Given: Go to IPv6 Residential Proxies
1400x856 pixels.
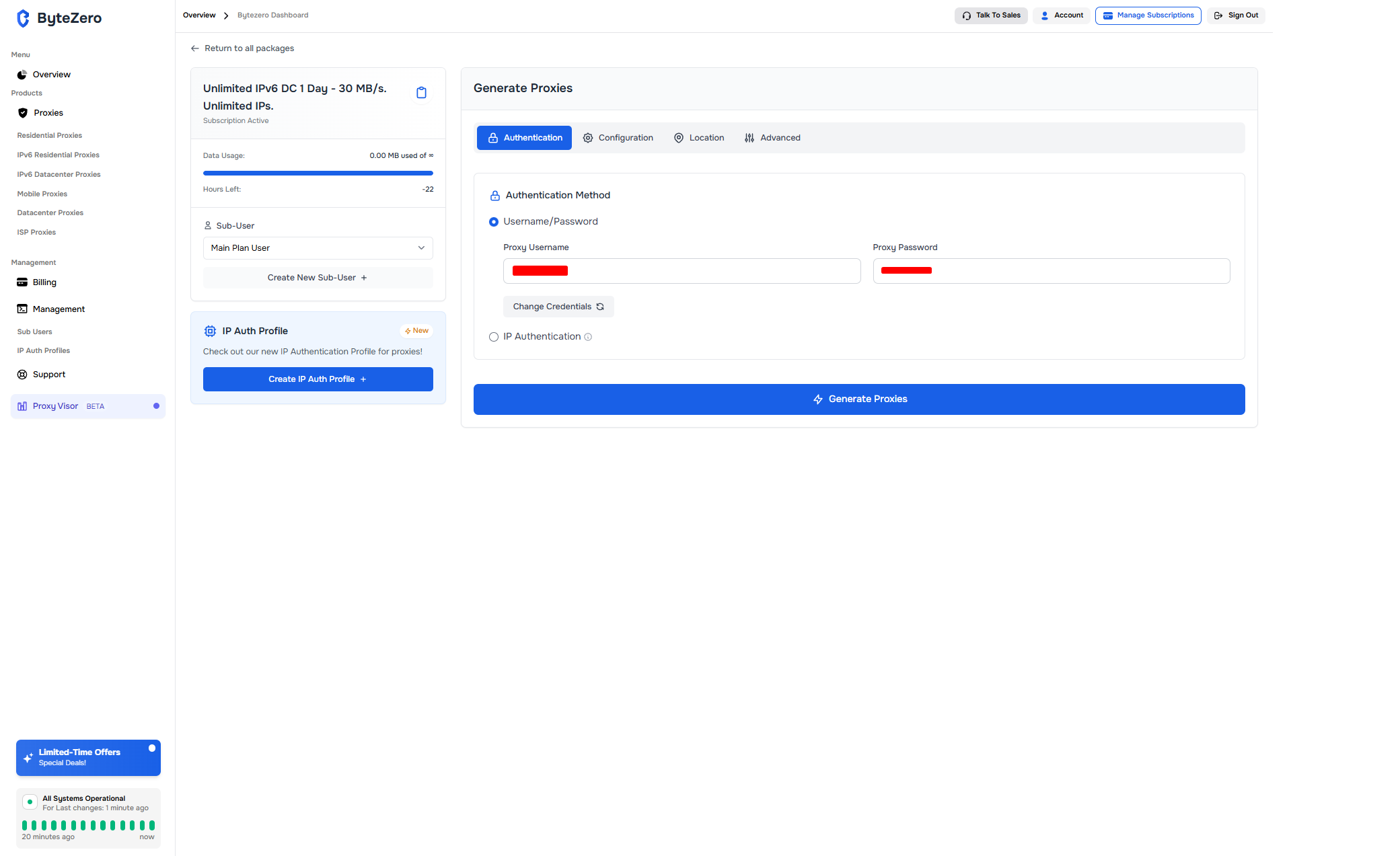Looking at the screenshot, I should 59,155.
